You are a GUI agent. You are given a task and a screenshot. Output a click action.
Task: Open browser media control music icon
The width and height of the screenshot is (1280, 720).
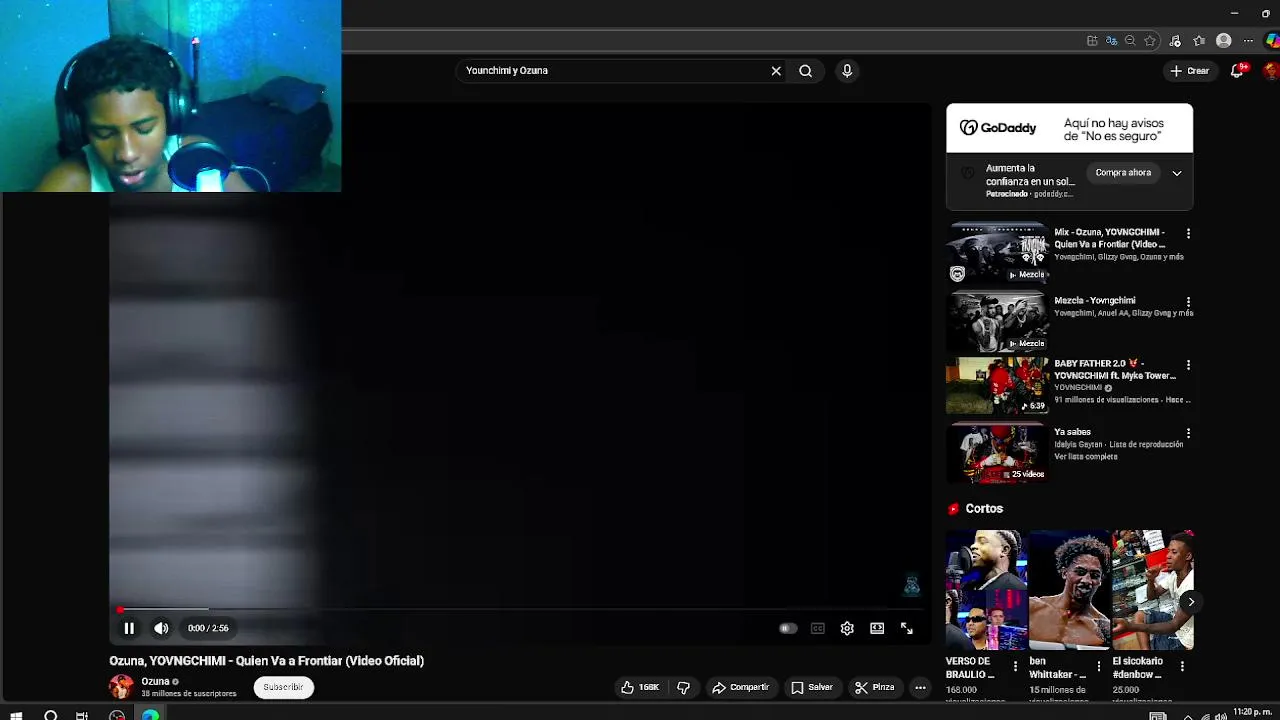click(1175, 41)
